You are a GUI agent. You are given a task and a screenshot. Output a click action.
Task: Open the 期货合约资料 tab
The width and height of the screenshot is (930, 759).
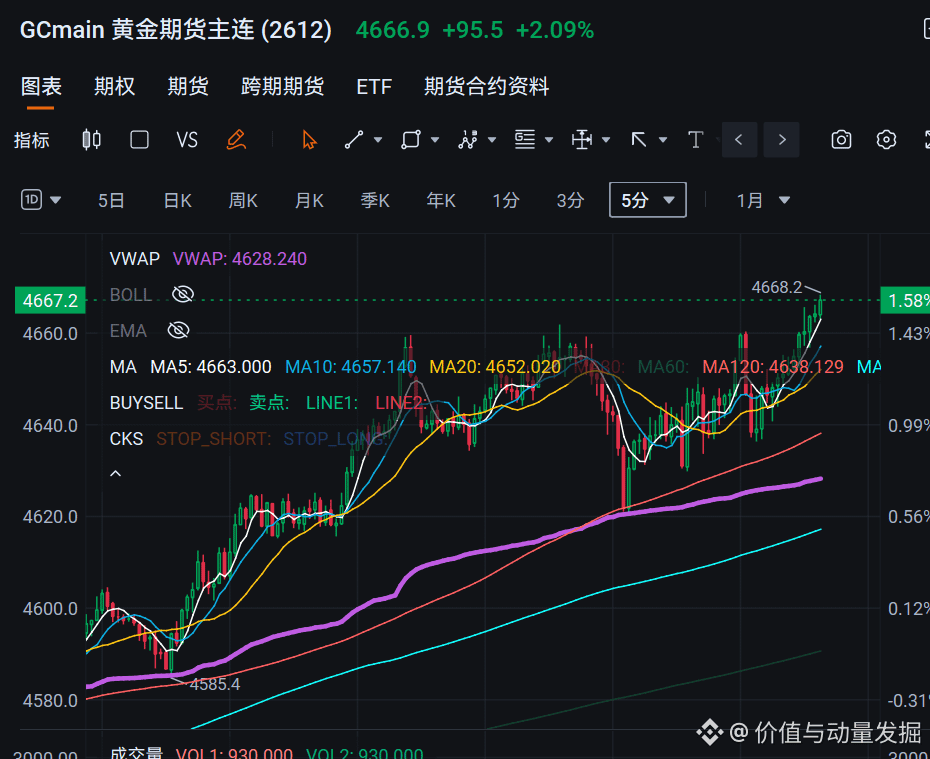[x=486, y=87]
